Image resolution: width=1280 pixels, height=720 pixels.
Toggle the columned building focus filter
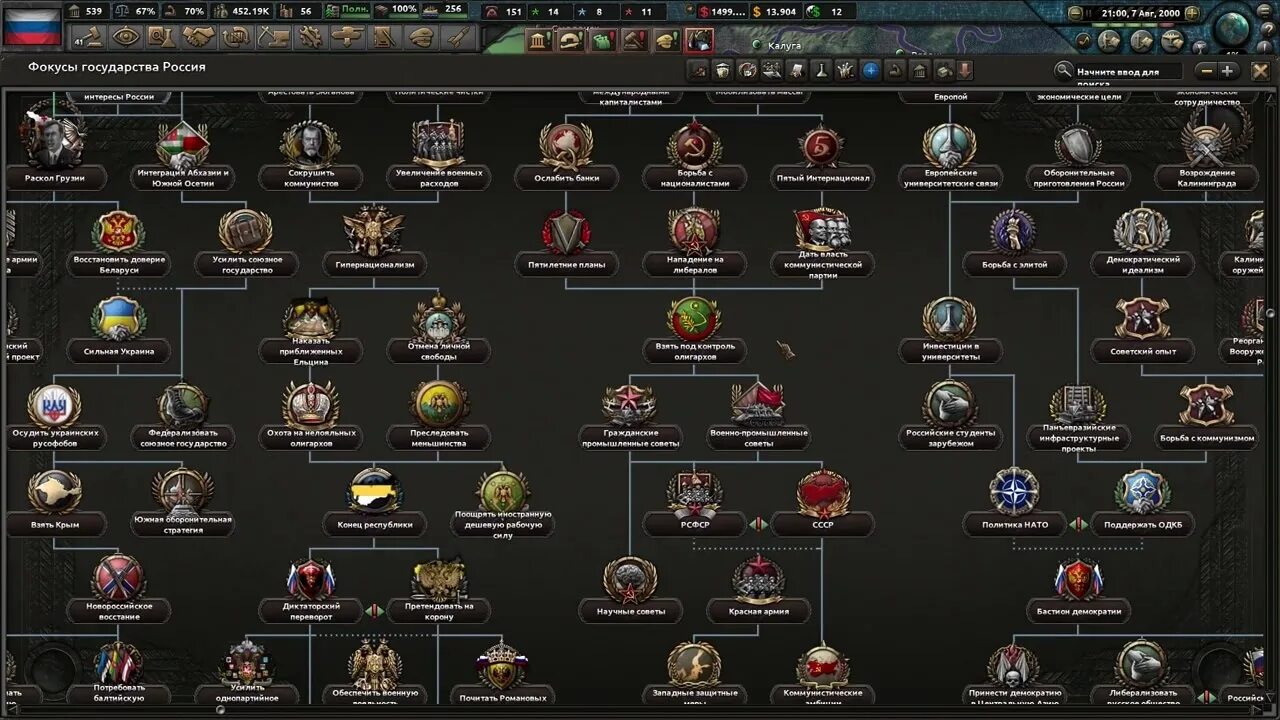click(919, 71)
